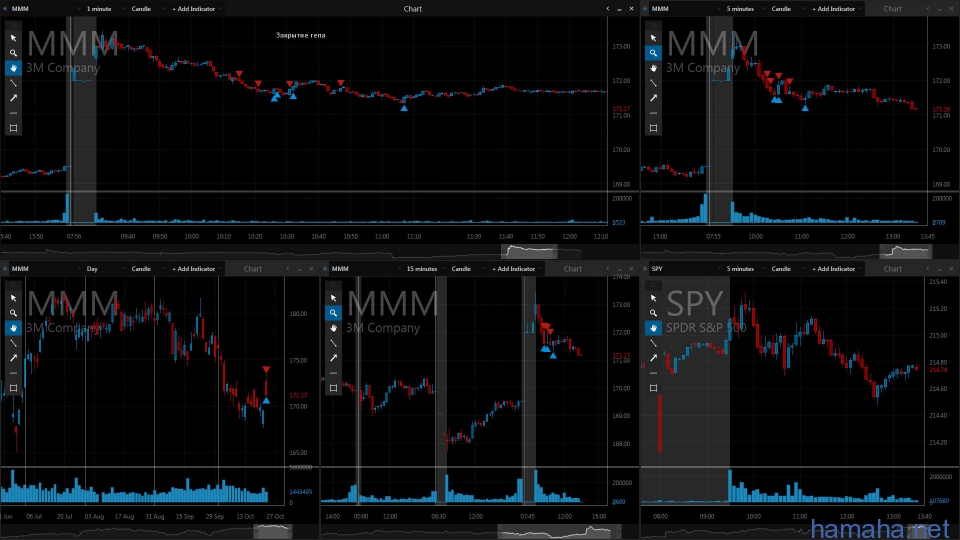Viewport: 960px width, 540px height.
Task: Activate the zoom magnifier in the 1-minute MMM chart
Action: coord(13,53)
